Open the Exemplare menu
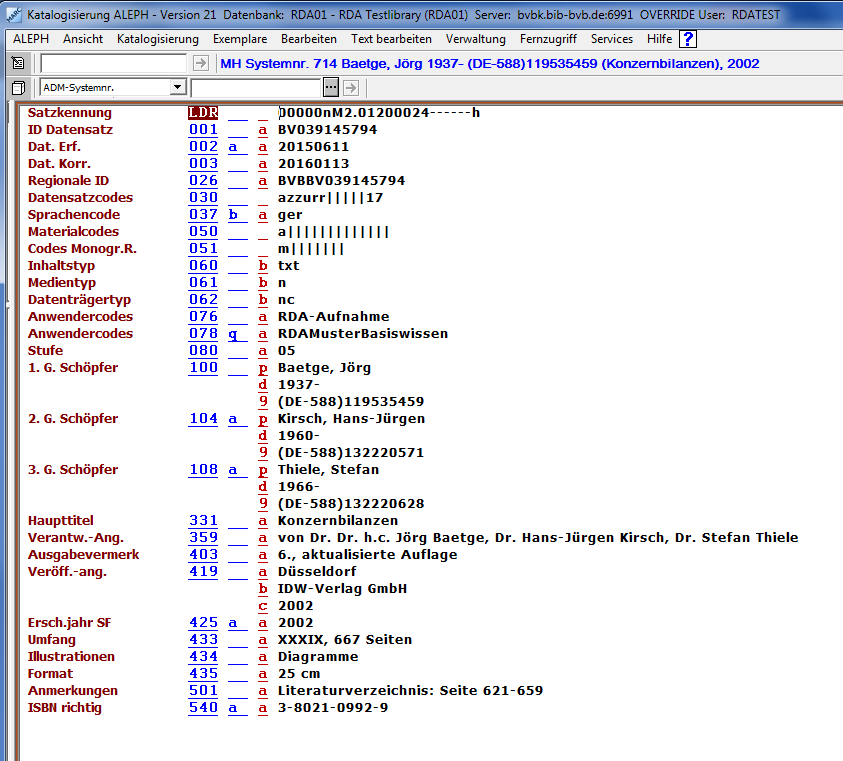Screen dimensions: 843x761 click(x=239, y=39)
